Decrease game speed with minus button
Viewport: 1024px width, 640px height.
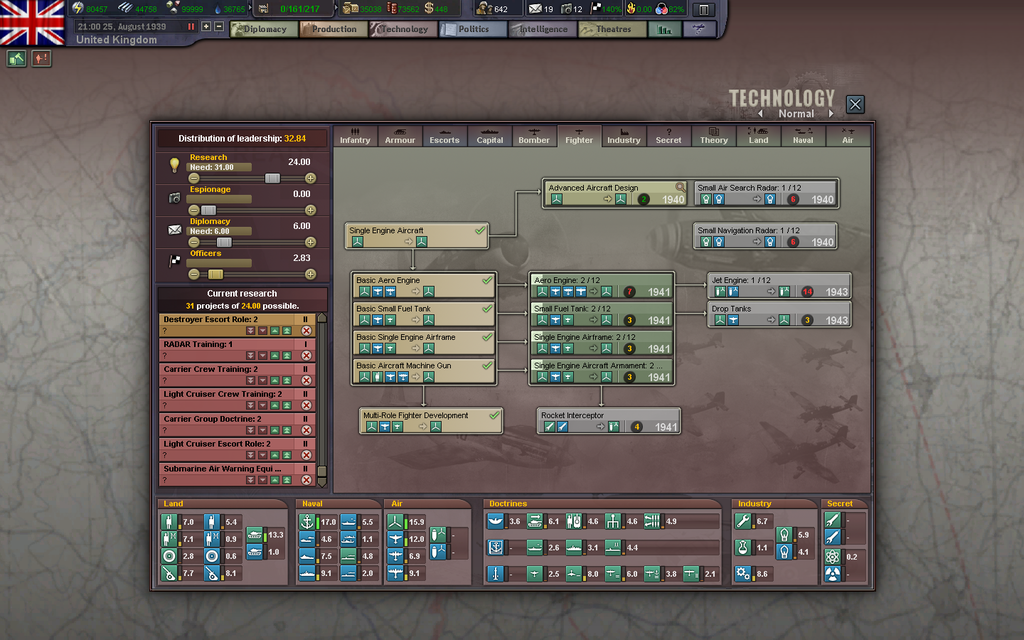[219, 27]
